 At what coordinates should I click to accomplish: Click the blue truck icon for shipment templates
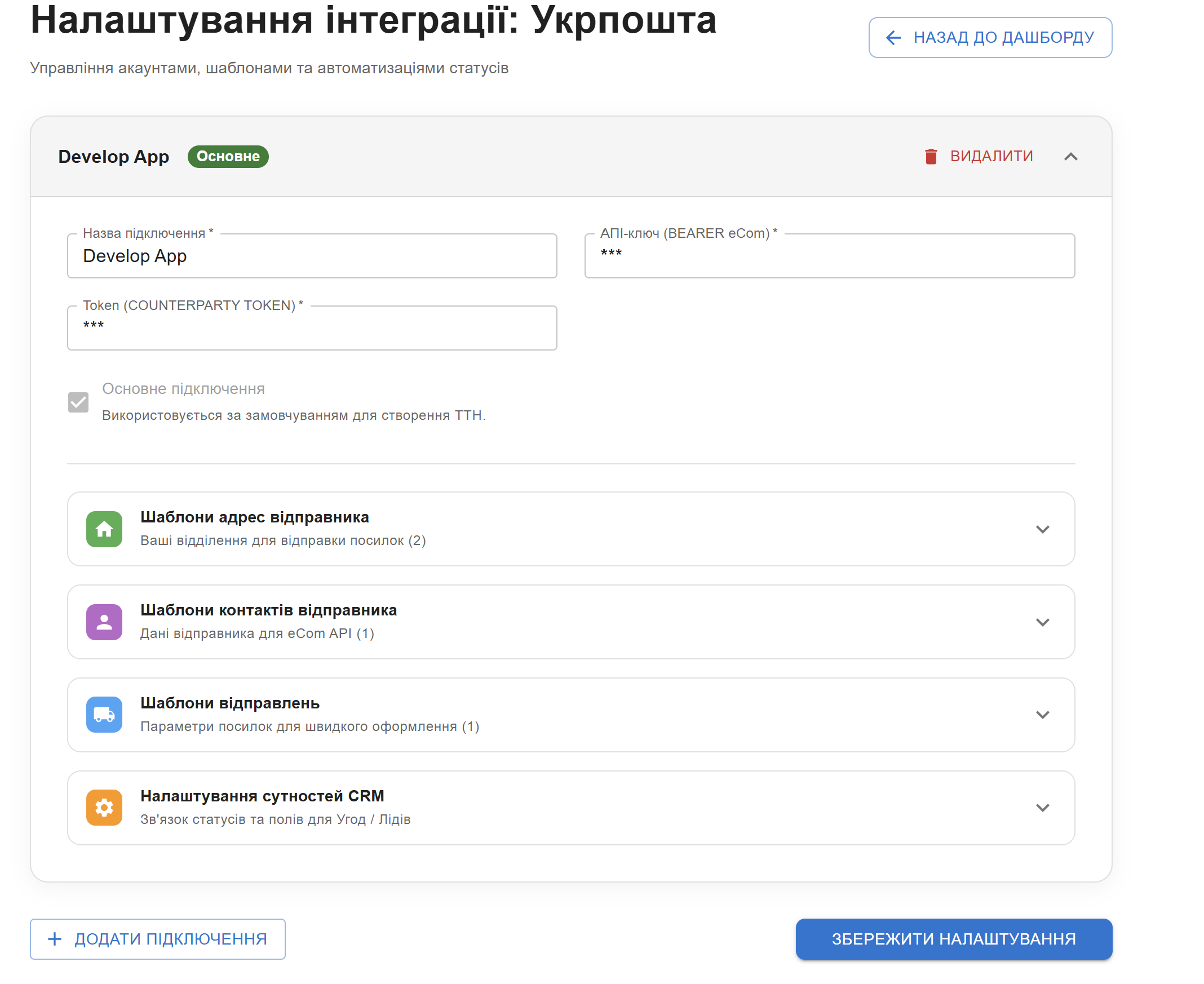(104, 715)
